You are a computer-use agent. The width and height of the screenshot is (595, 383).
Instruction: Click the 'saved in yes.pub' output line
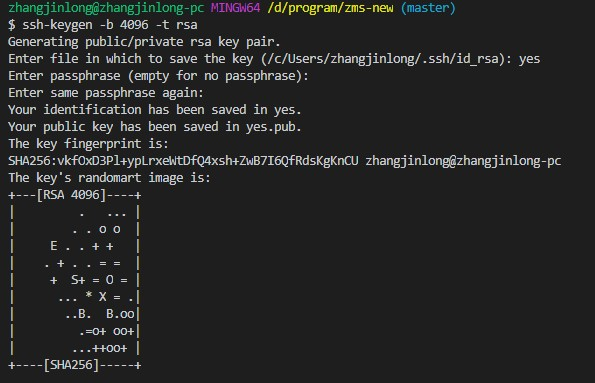155,127
